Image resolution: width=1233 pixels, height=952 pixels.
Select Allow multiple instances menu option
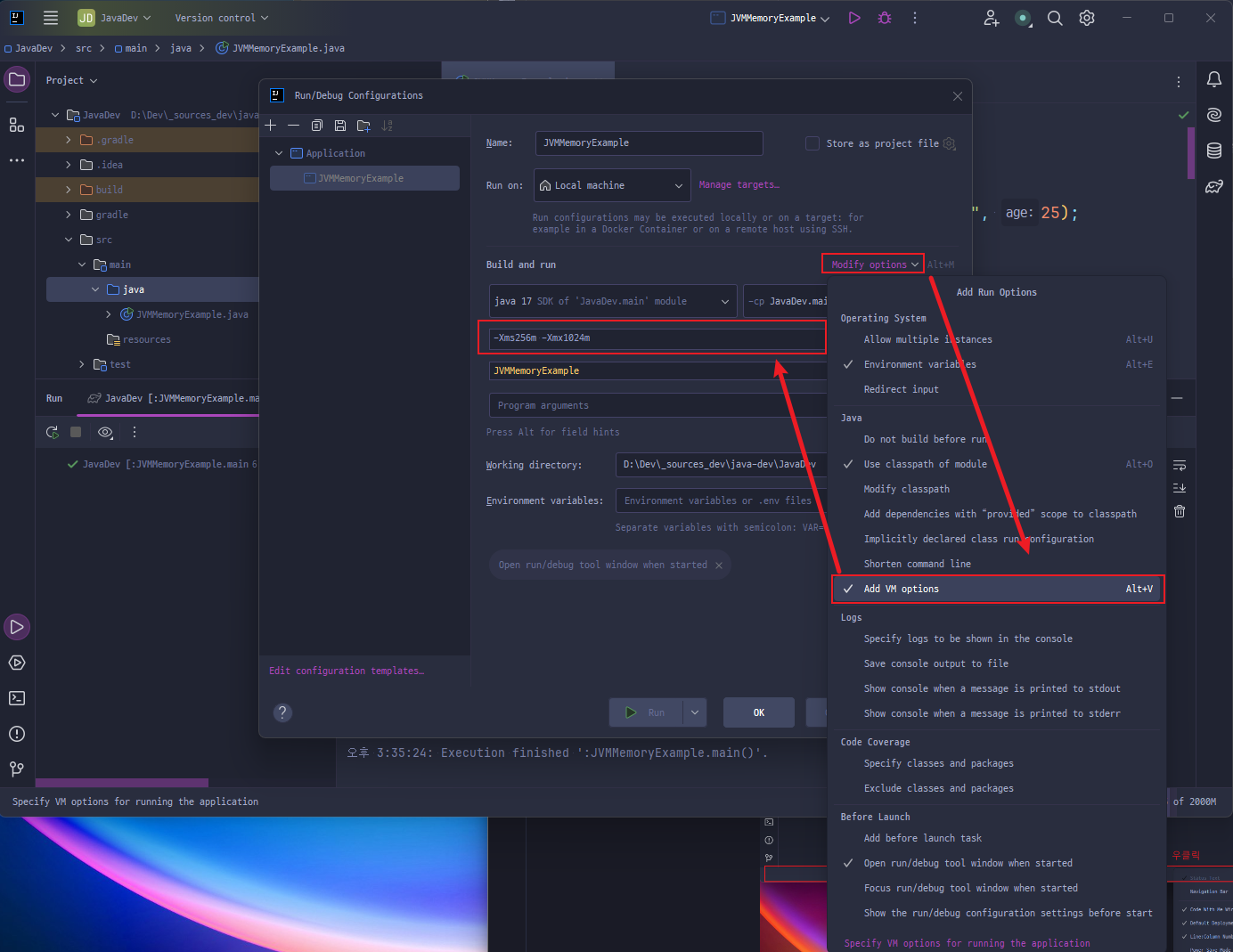(x=927, y=339)
